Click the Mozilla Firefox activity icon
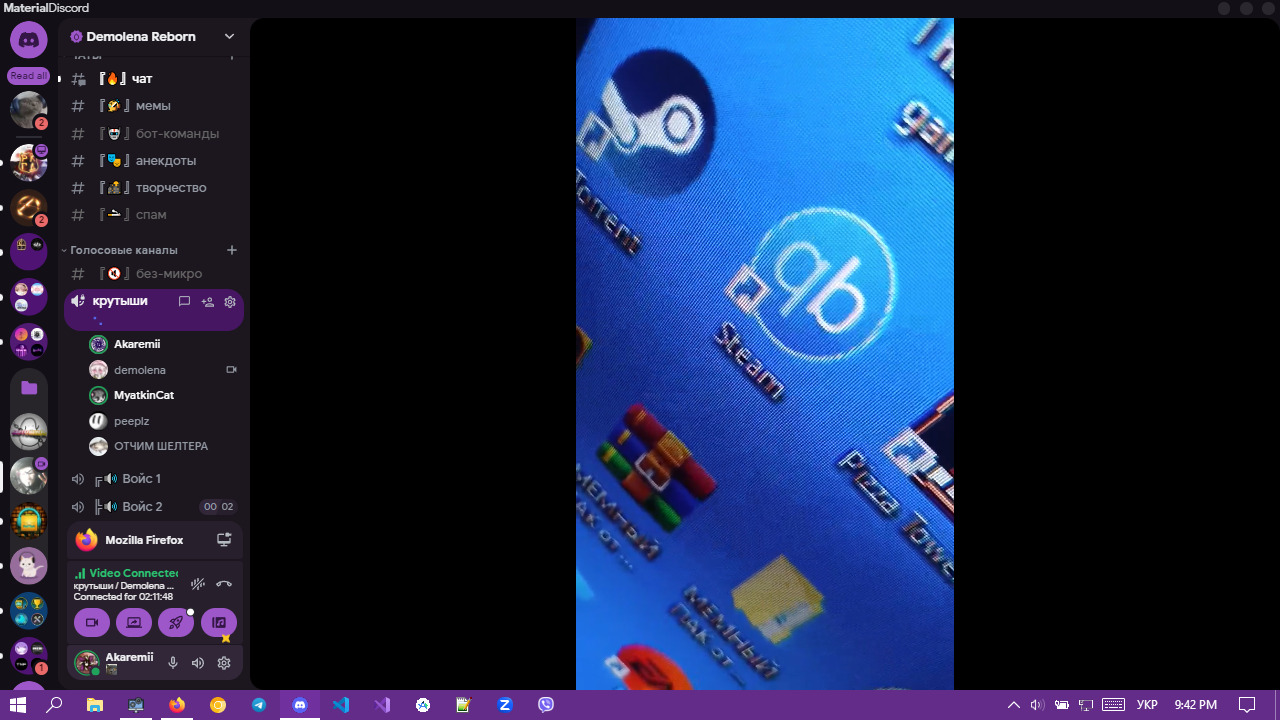The width and height of the screenshot is (1280, 720). pyautogui.click(x=87, y=540)
